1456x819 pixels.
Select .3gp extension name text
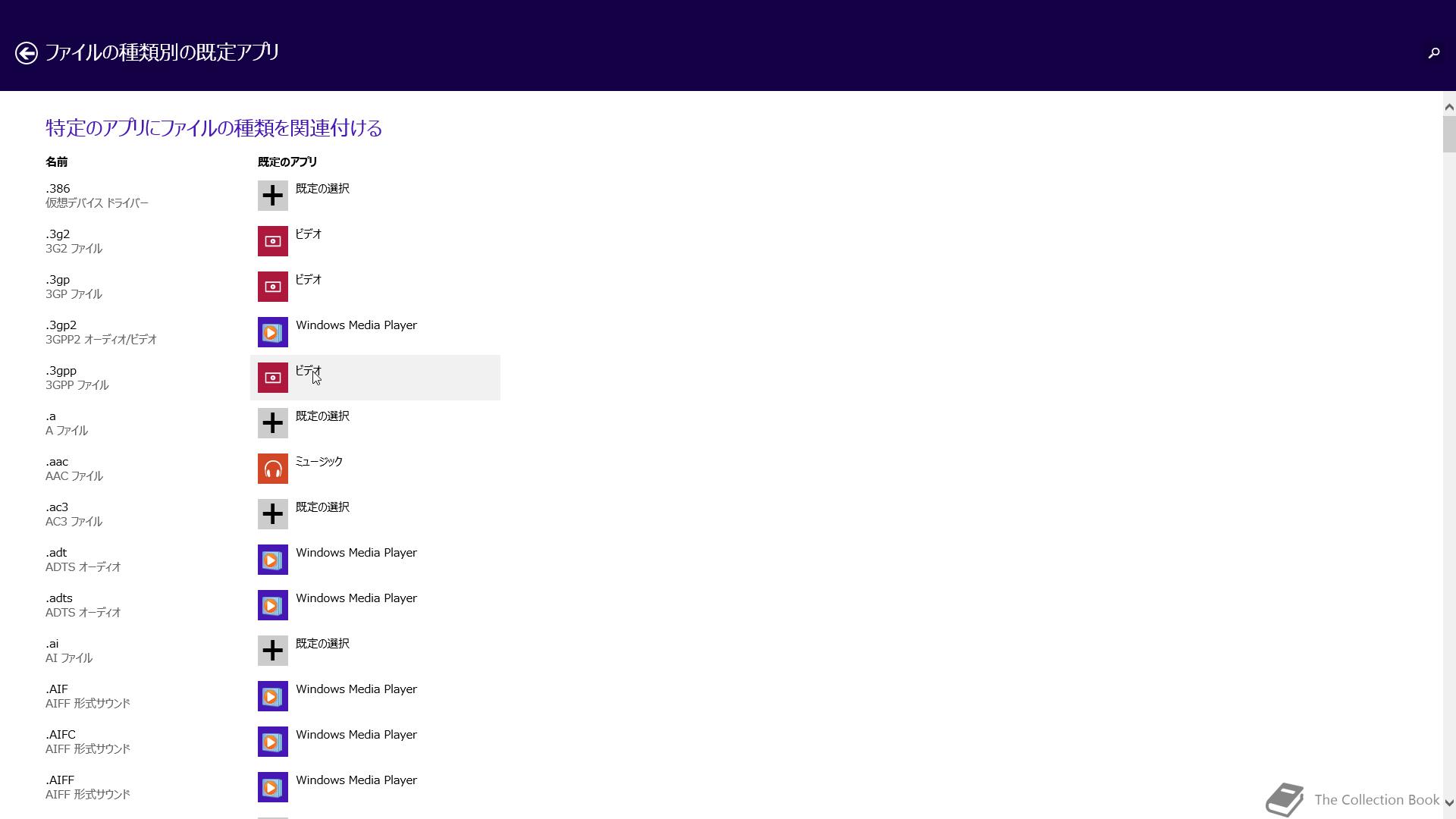pyautogui.click(x=58, y=279)
